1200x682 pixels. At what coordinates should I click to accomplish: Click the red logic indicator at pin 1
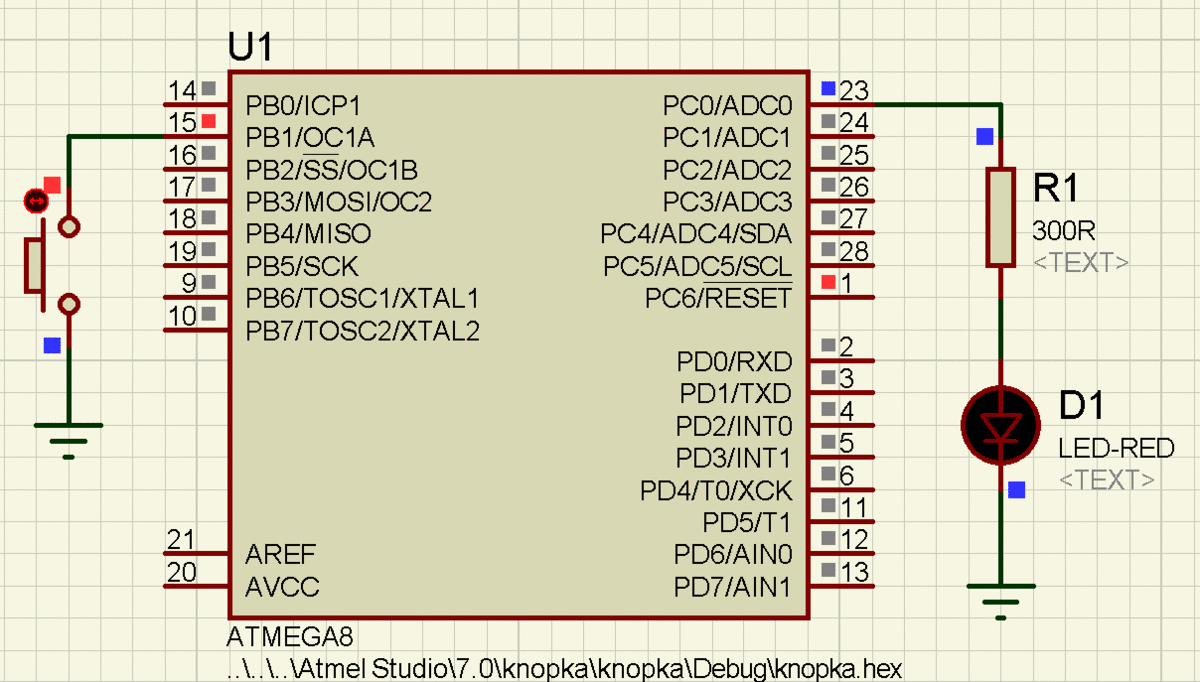click(x=828, y=282)
